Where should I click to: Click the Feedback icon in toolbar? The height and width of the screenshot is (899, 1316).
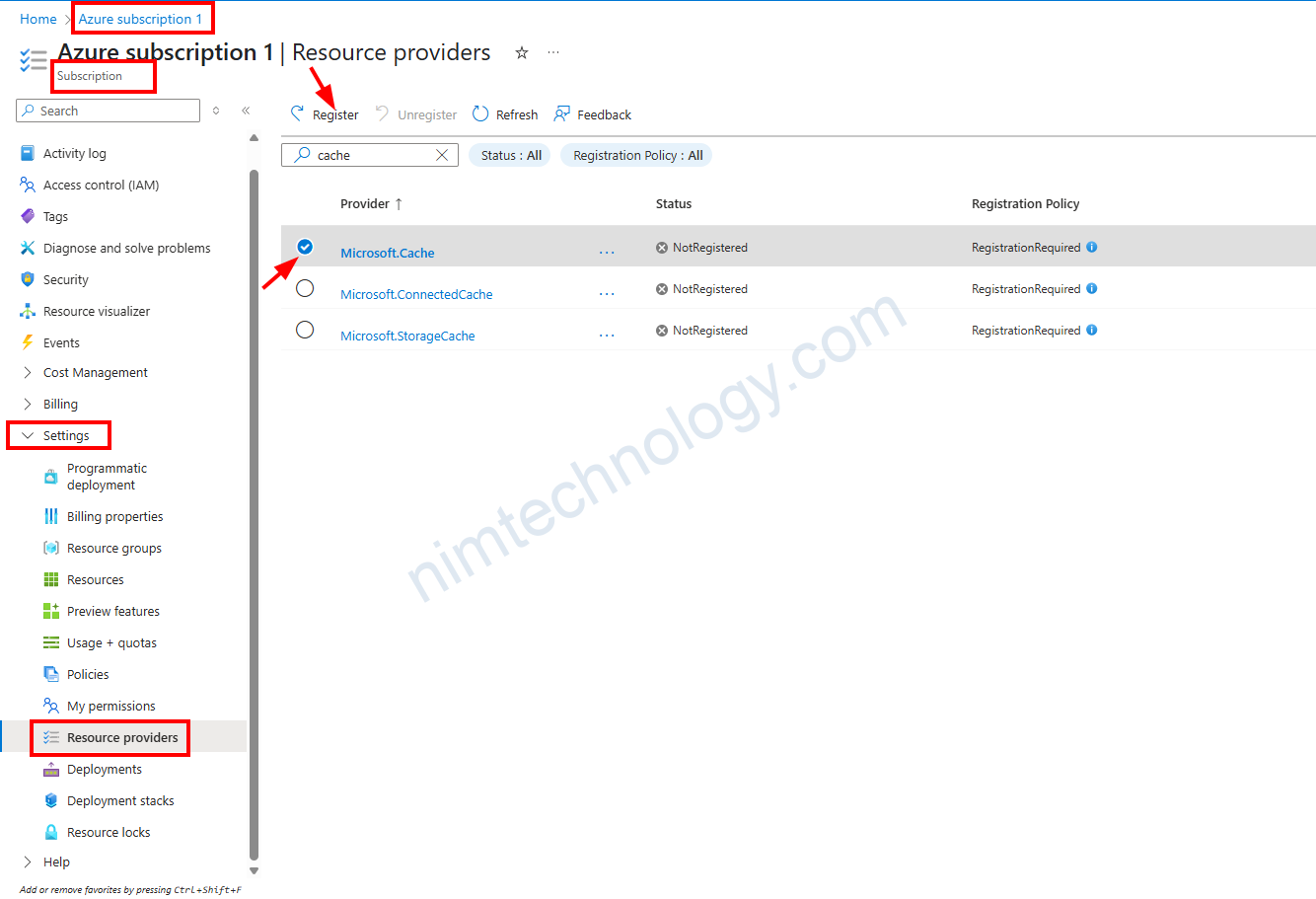[562, 114]
